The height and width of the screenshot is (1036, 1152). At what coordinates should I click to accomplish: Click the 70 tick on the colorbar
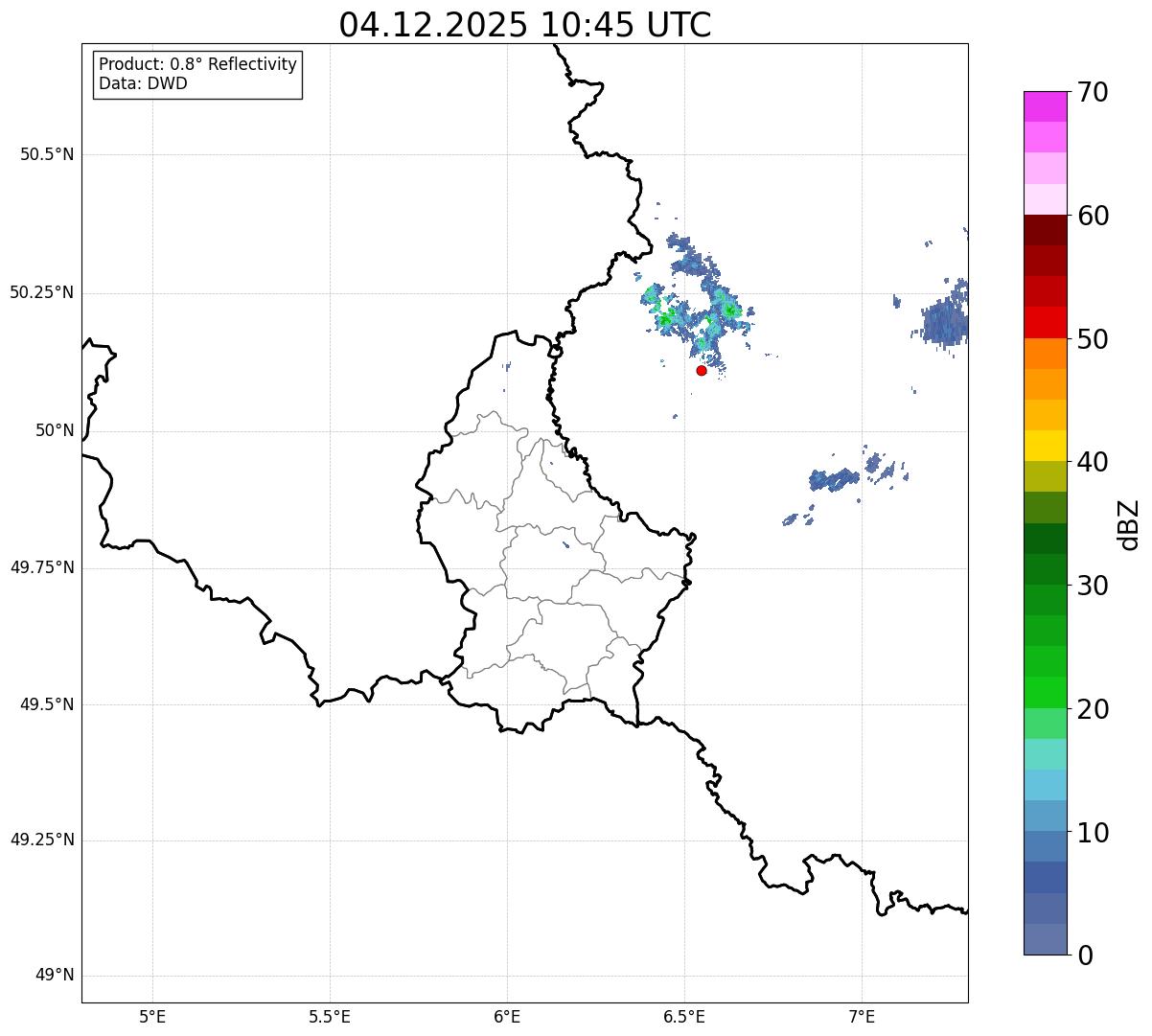(x=1093, y=92)
